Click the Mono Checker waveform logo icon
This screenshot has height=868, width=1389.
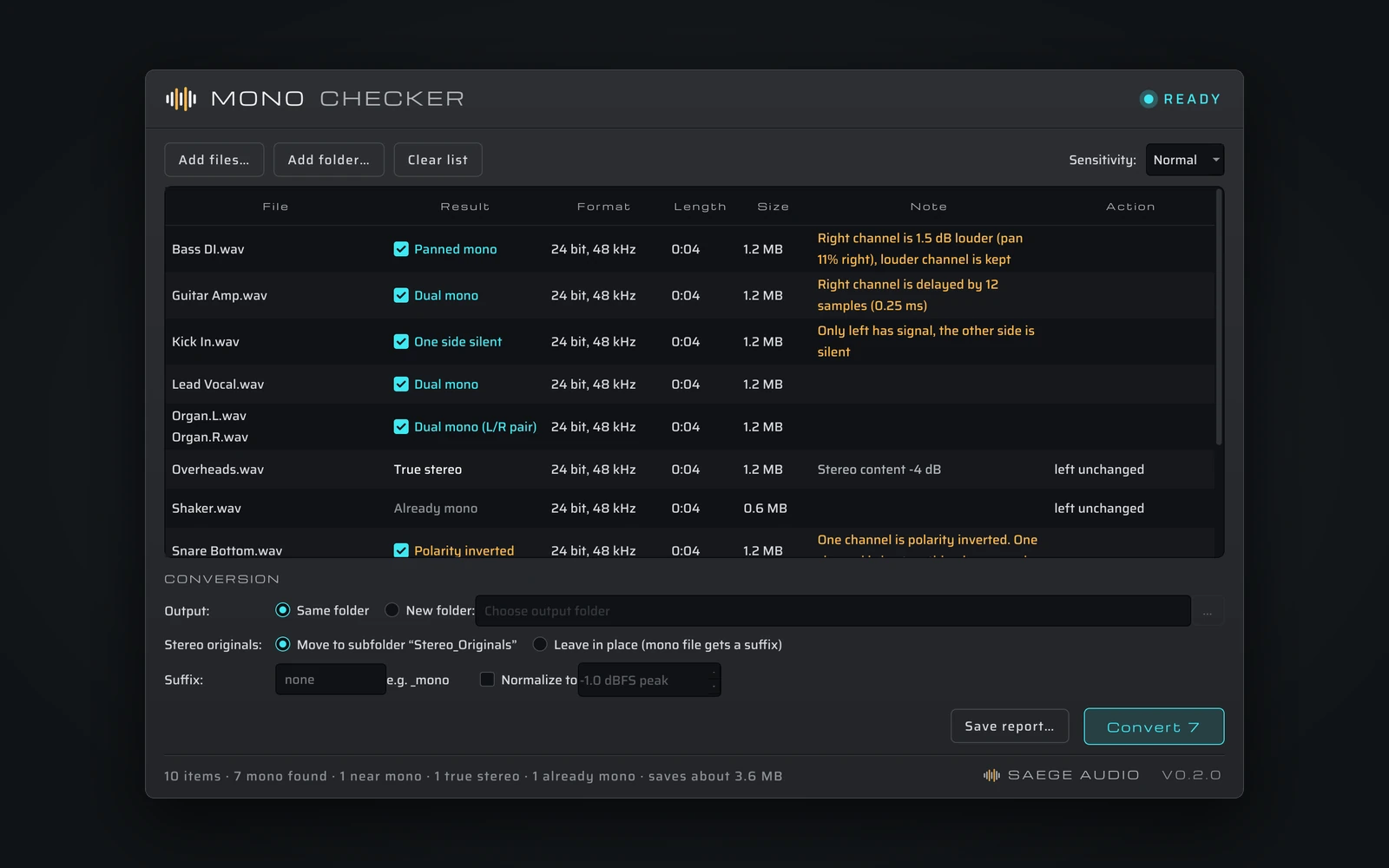(181, 99)
